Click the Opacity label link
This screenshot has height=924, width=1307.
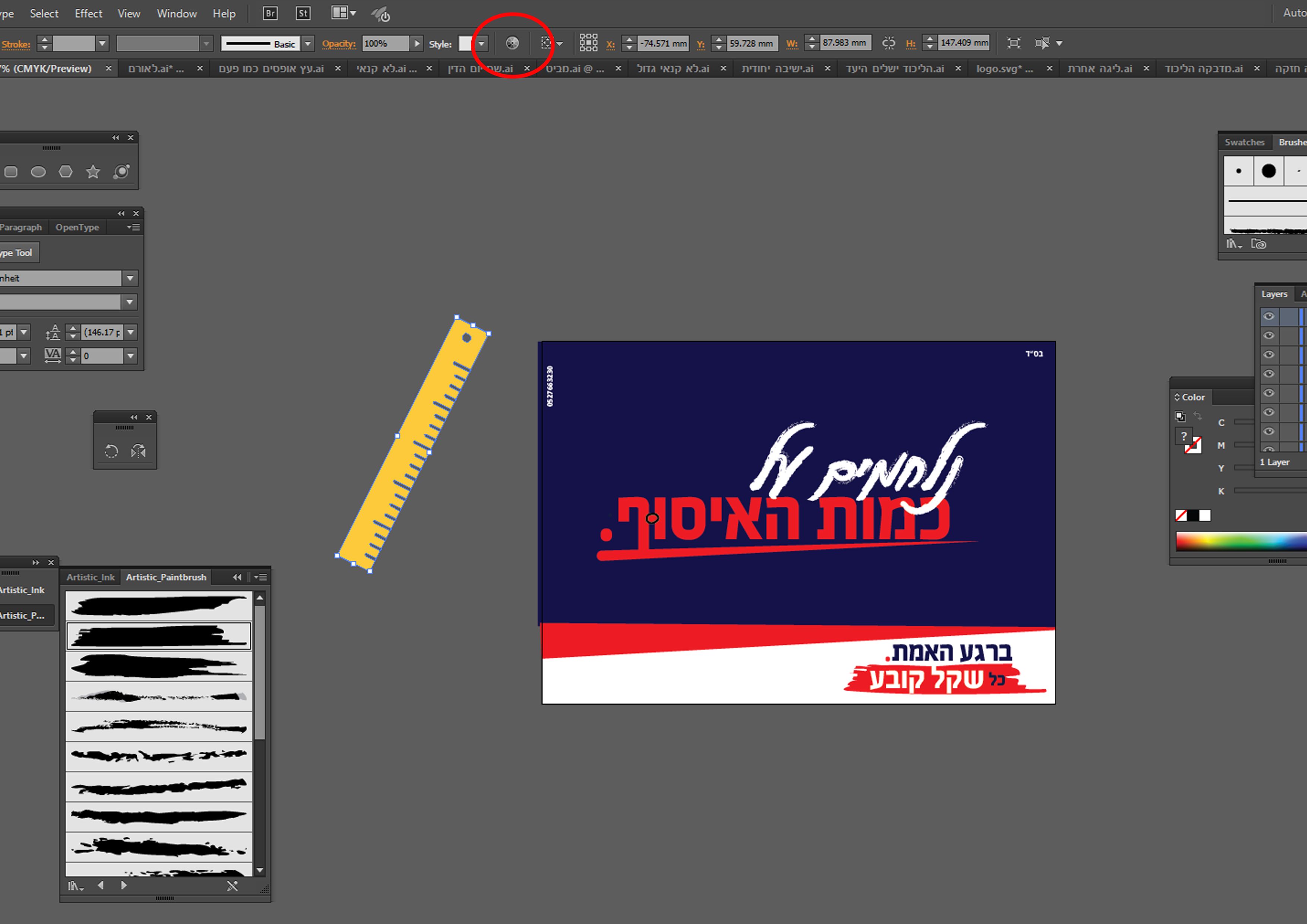[x=339, y=44]
